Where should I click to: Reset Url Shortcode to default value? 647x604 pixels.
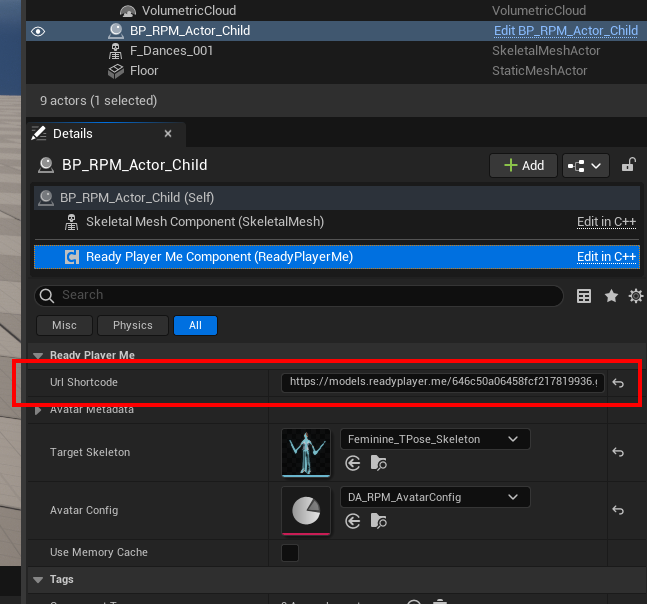618,383
